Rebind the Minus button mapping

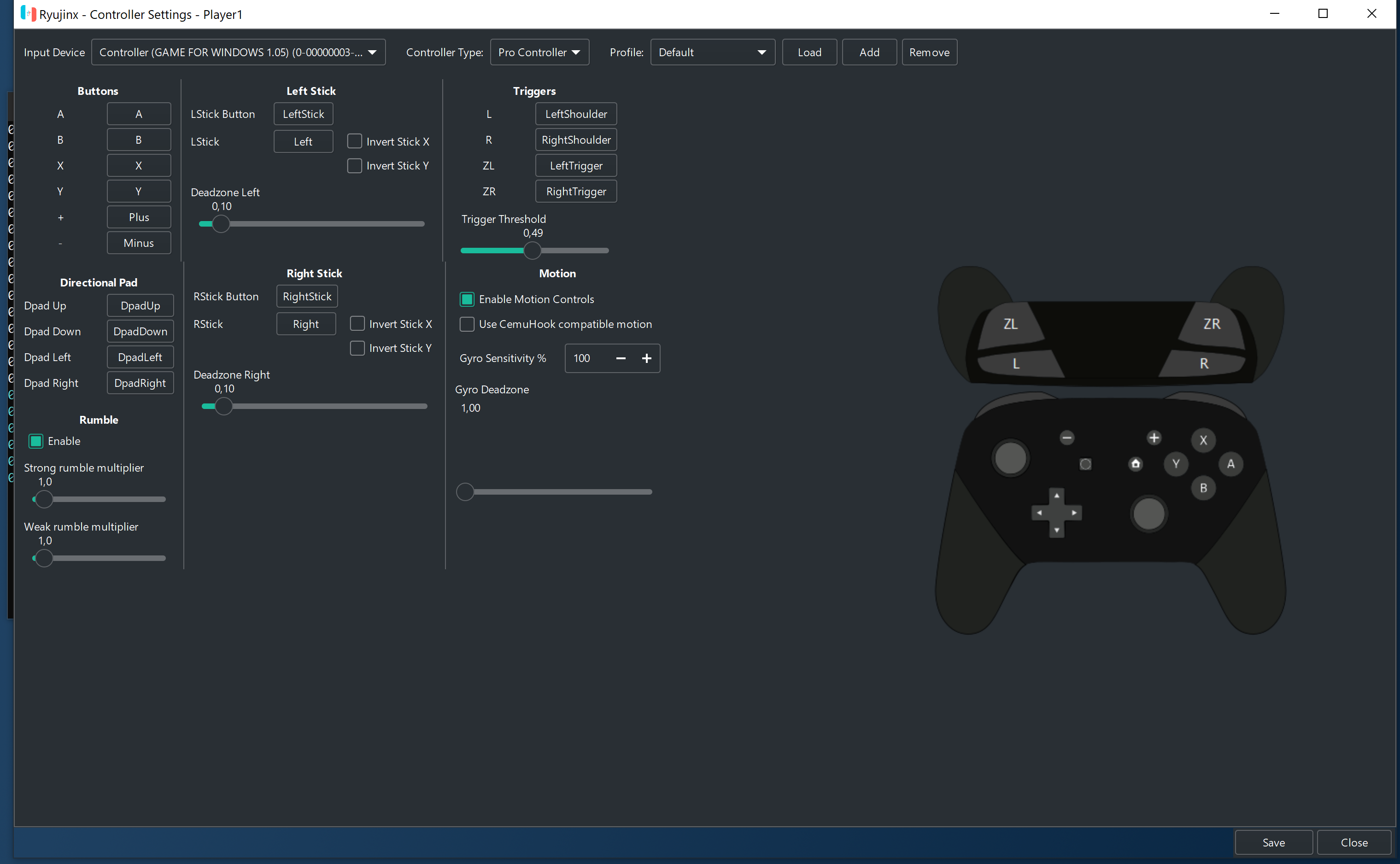[x=139, y=243]
